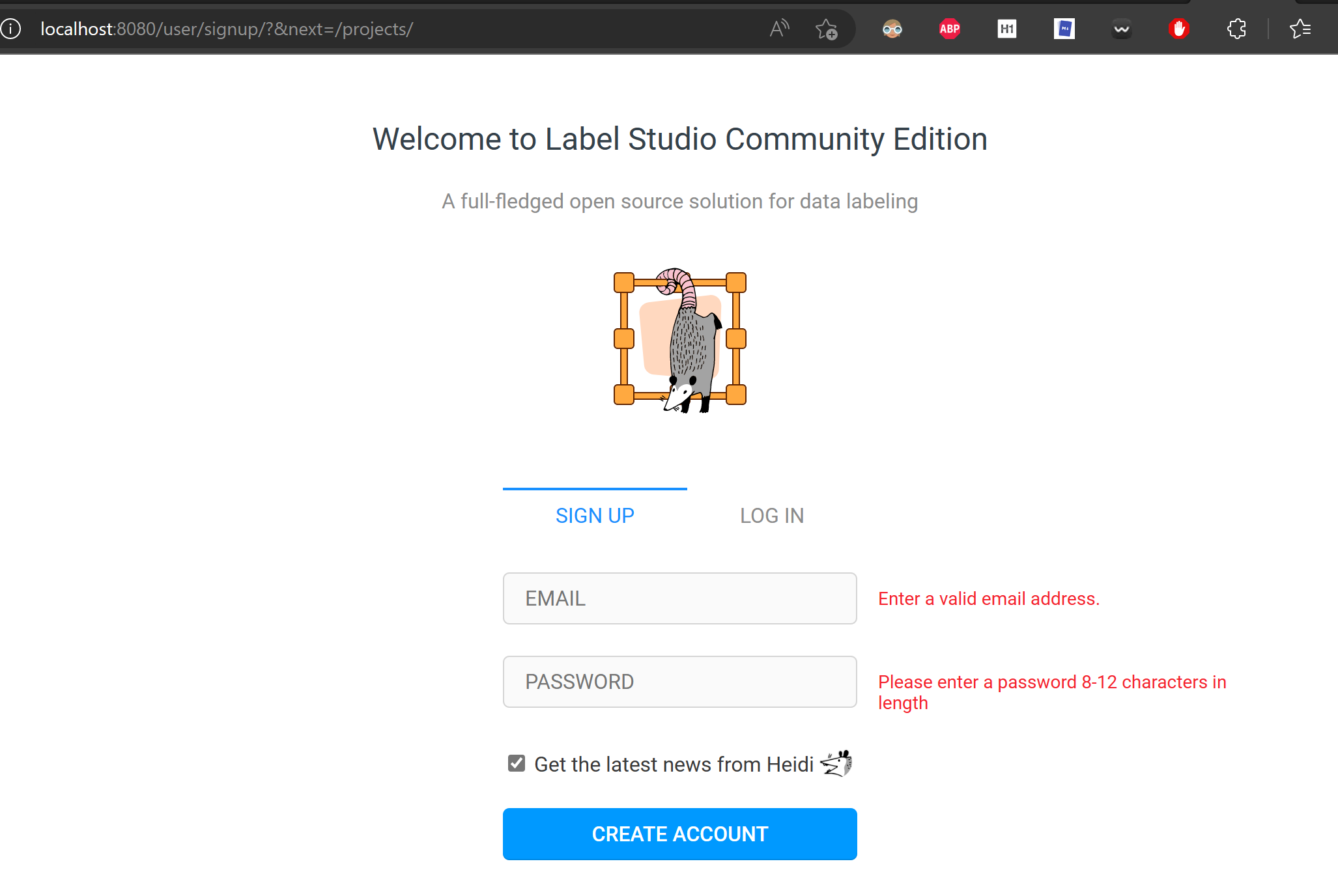This screenshot has height=896, width=1338.
Task: Open the Extensions puzzle piece menu
Action: point(1236,29)
